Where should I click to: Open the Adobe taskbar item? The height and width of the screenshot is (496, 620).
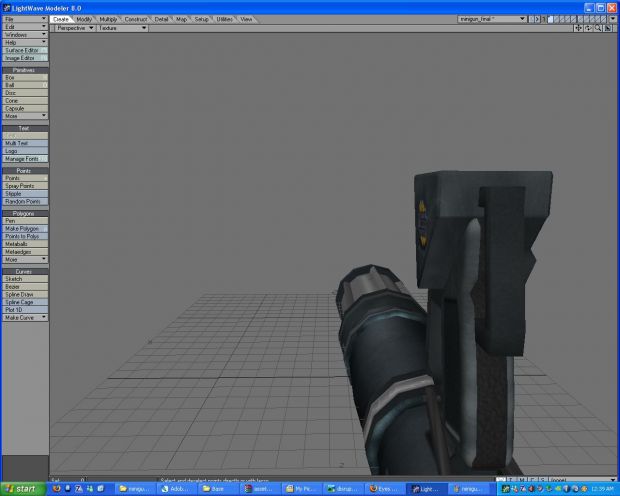178,489
